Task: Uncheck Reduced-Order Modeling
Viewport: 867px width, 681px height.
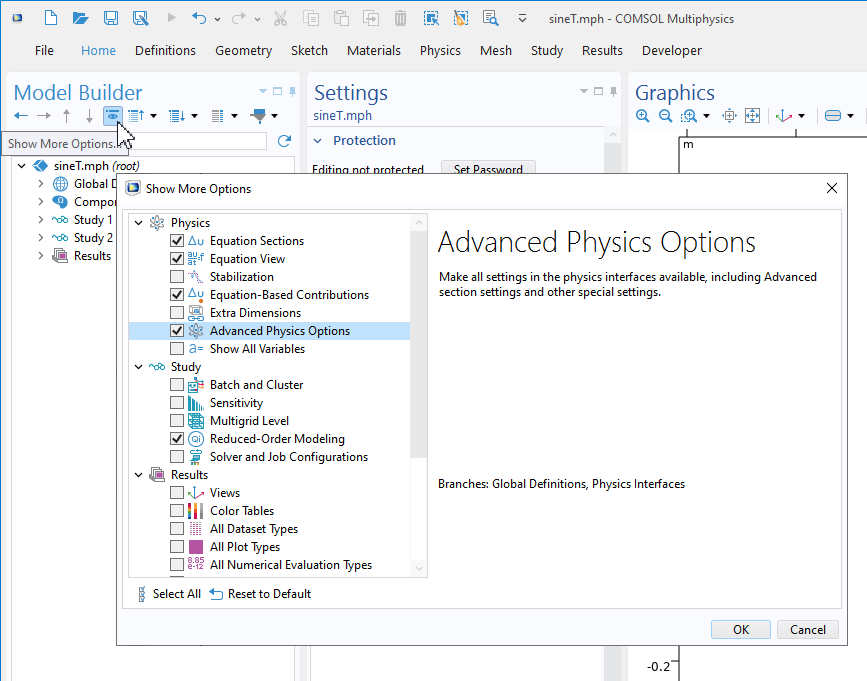Action: [x=177, y=439]
